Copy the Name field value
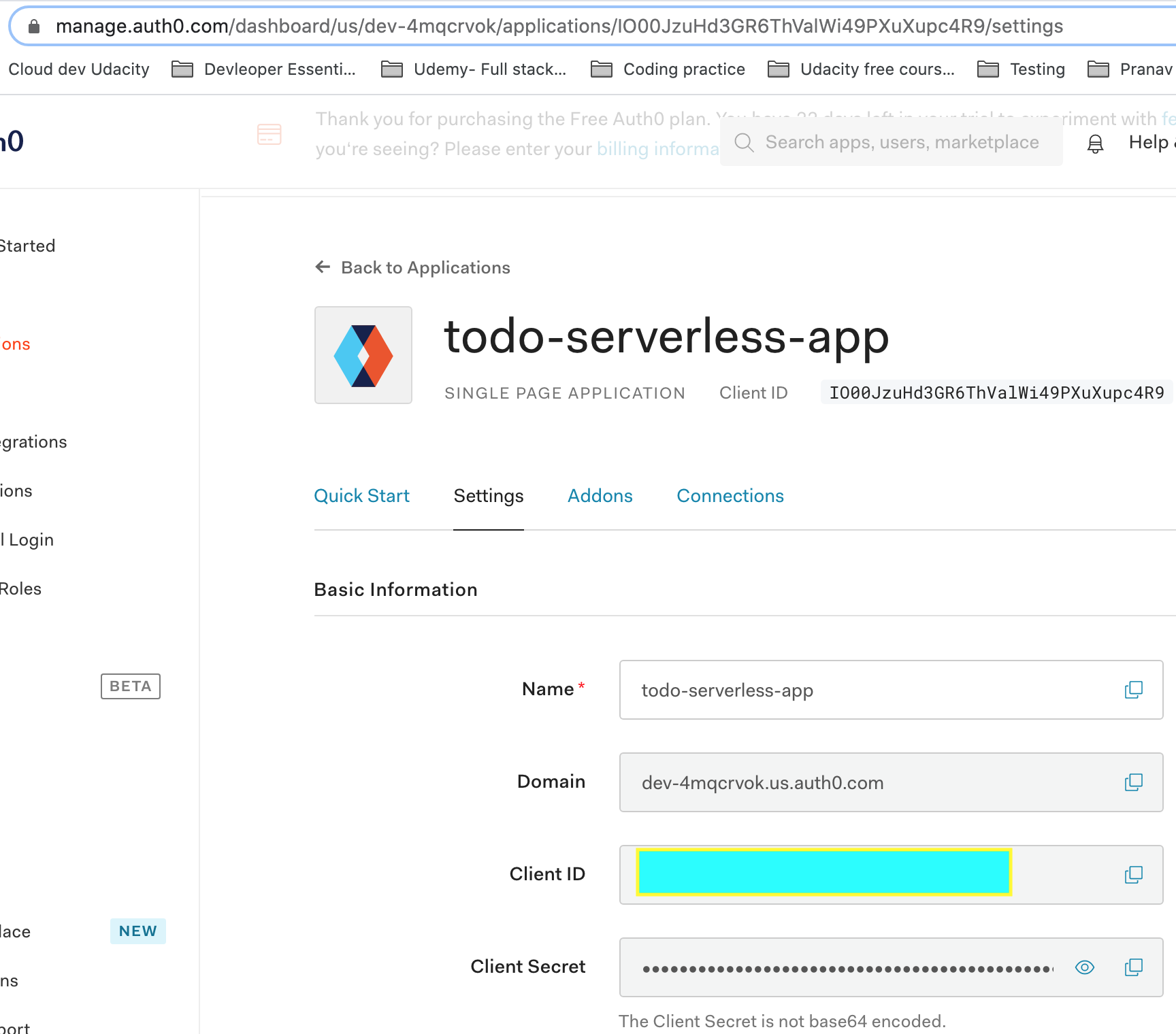This screenshot has height=1034, width=1176. coord(1133,690)
